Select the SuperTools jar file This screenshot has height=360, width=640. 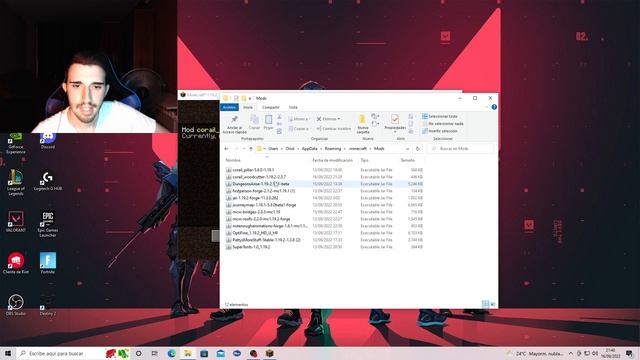(x=324, y=247)
